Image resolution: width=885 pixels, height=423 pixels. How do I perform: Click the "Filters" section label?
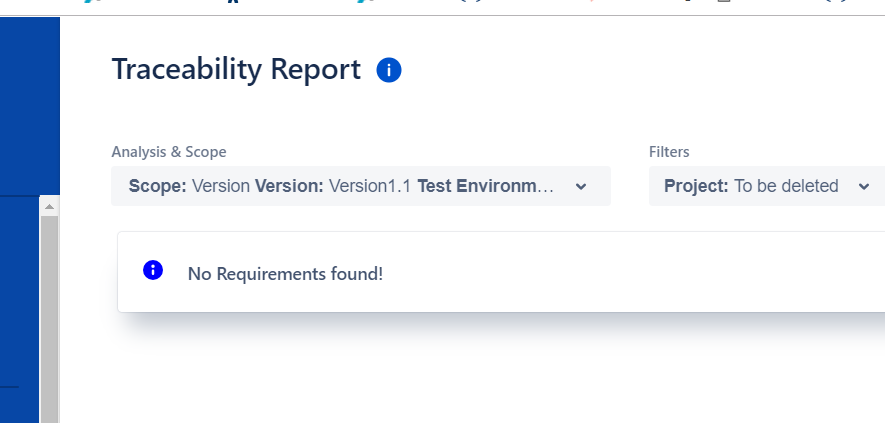click(669, 151)
